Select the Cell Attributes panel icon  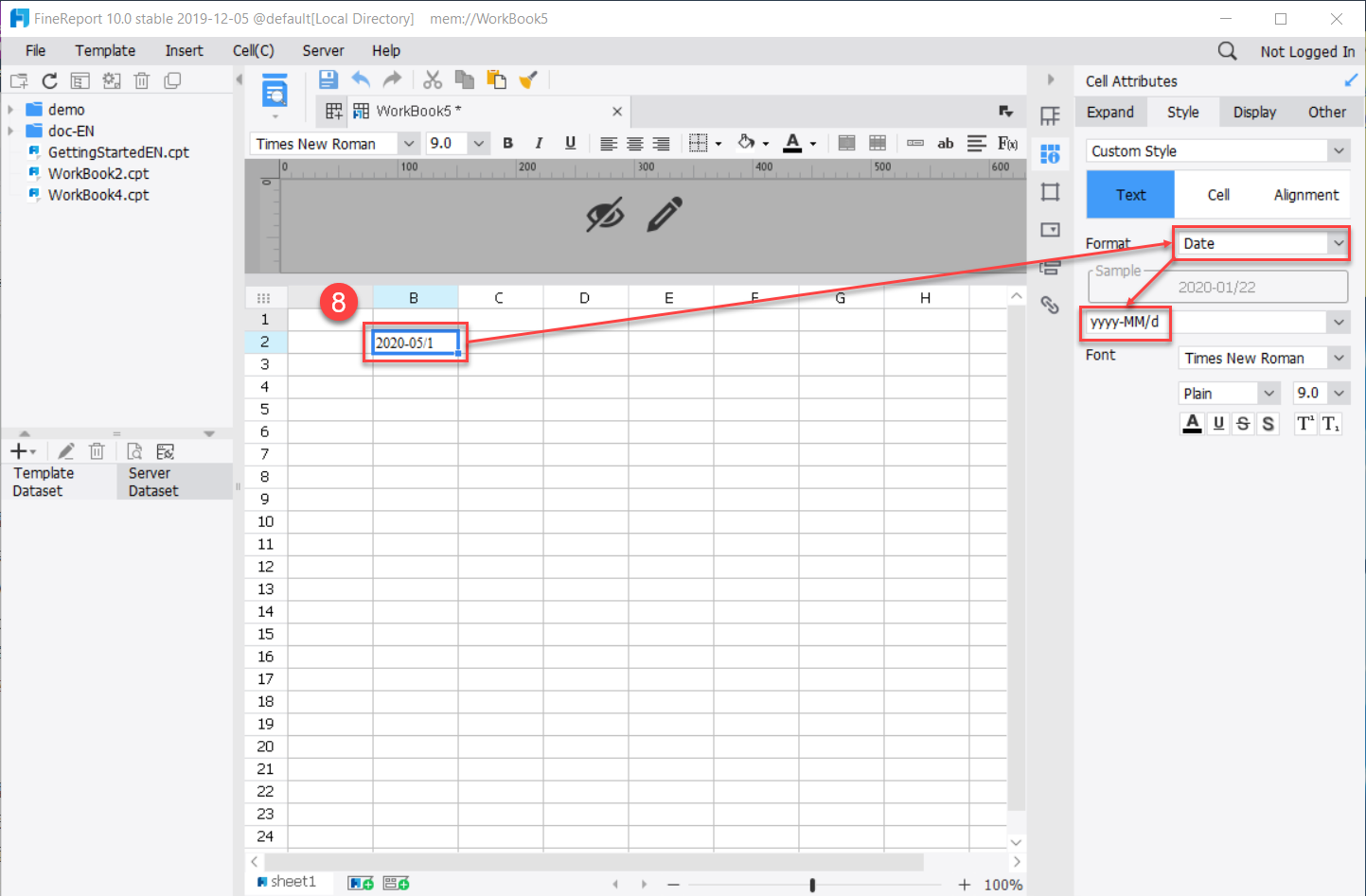pyautogui.click(x=1050, y=153)
